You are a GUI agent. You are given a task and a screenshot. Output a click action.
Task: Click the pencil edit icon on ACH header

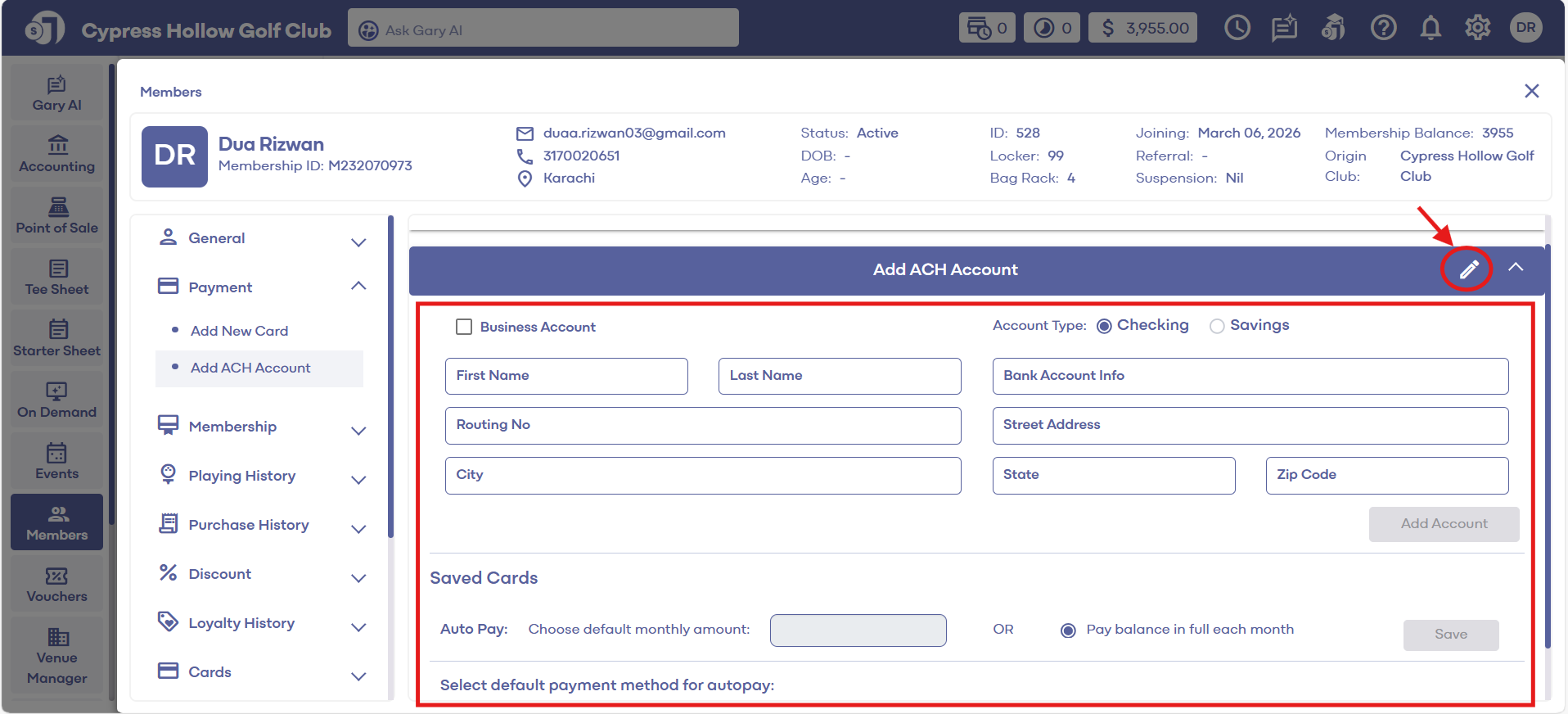pyautogui.click(x=1468, y=269)
